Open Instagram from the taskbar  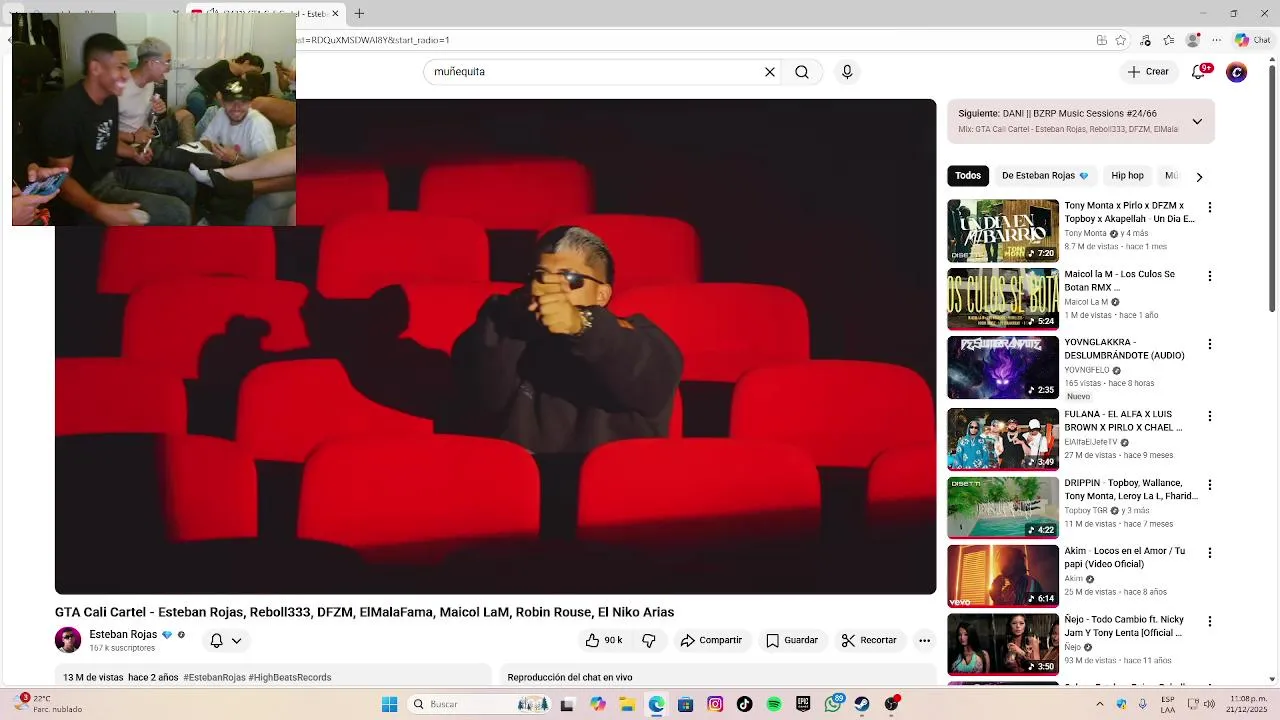pyautogui.click(x=715, y=704)
